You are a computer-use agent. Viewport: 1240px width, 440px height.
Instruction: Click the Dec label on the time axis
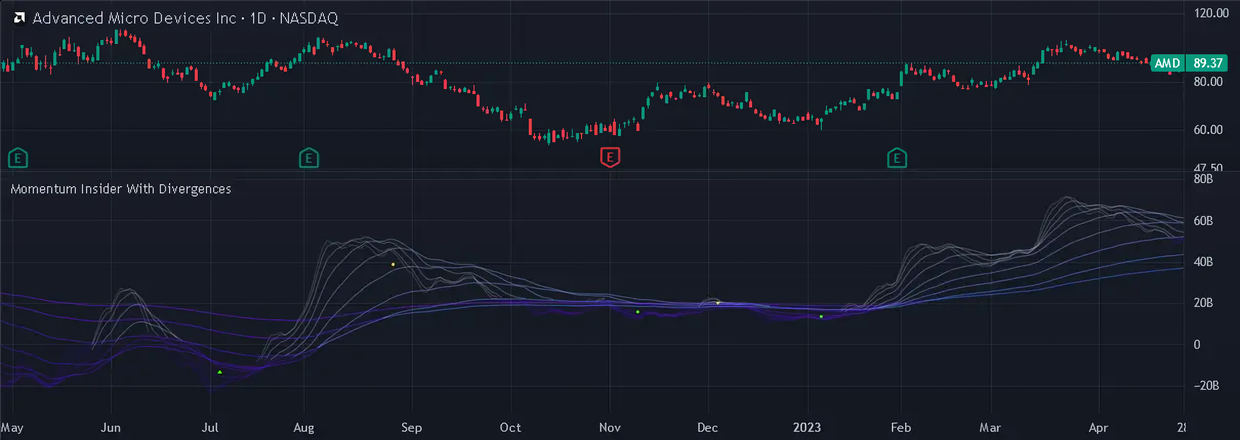(708, 426)
